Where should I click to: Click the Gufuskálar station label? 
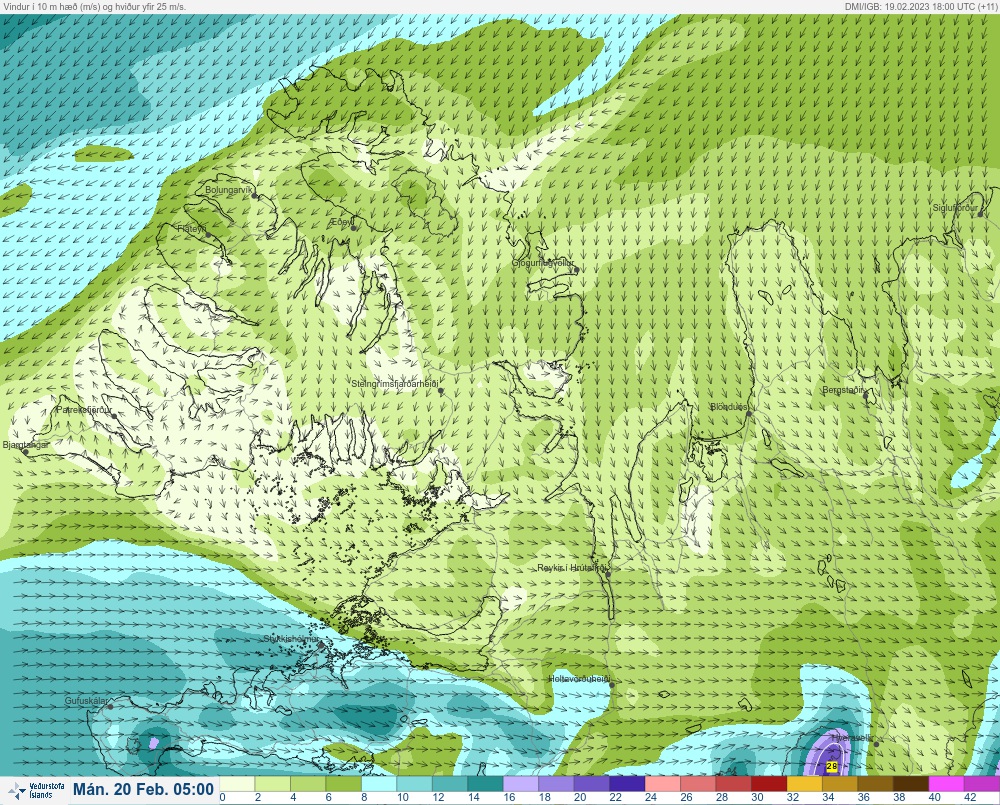86,700
